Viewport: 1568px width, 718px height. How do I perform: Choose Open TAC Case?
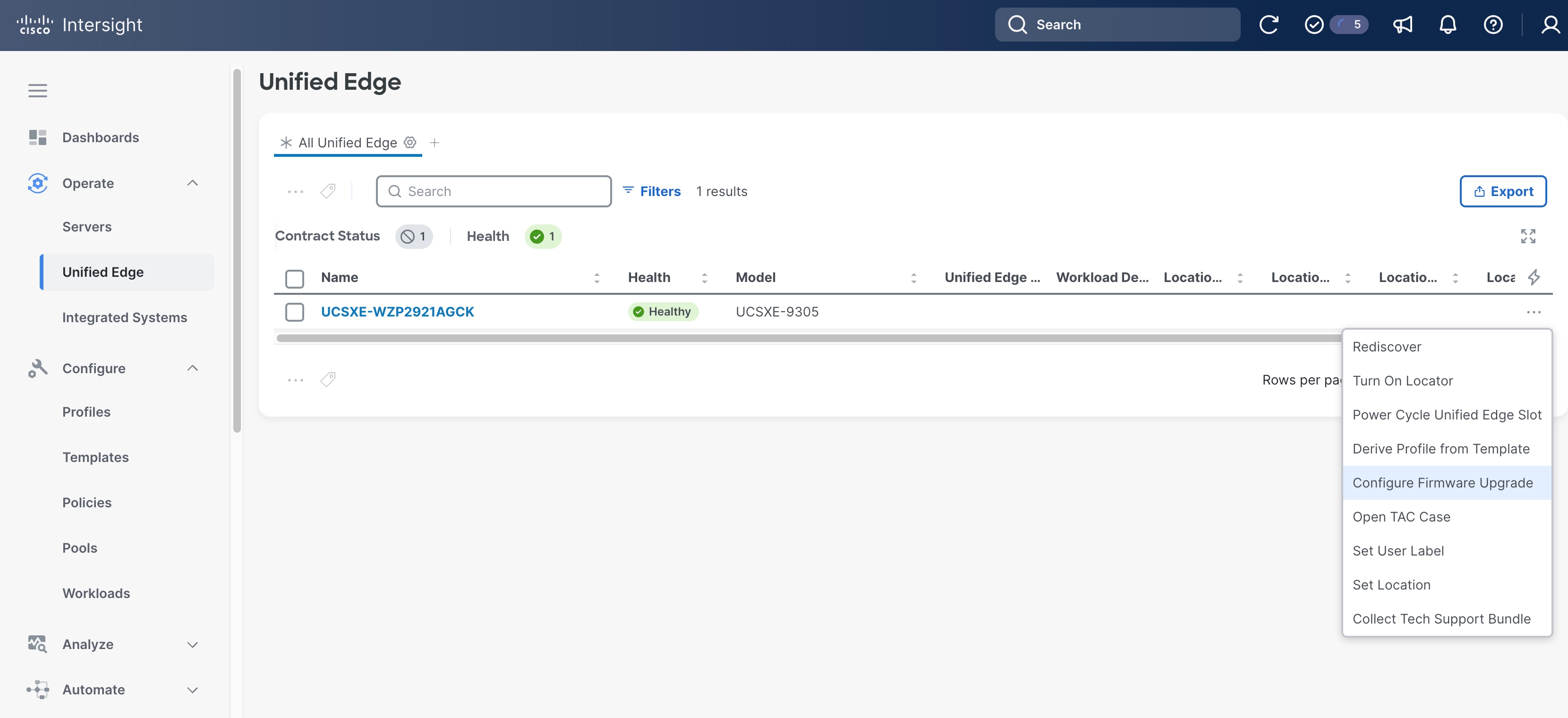point(1447,518)
